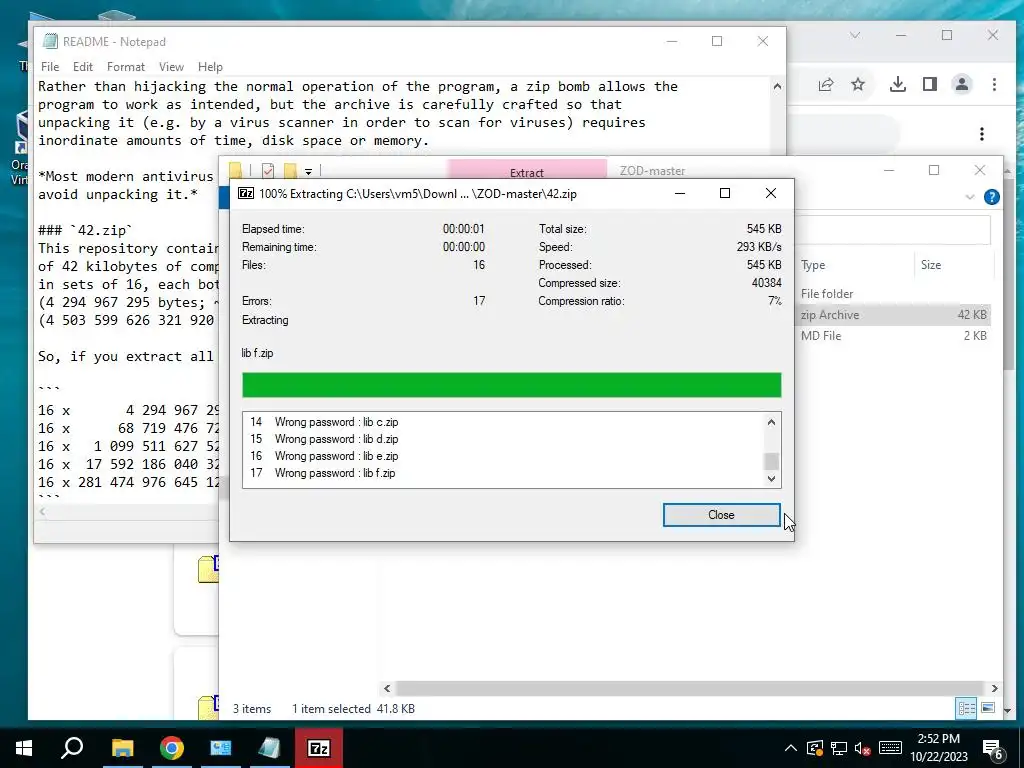Screen dimensions: 1024x768
Task: Click the Notepad taskbar icon
Action: 269,748
